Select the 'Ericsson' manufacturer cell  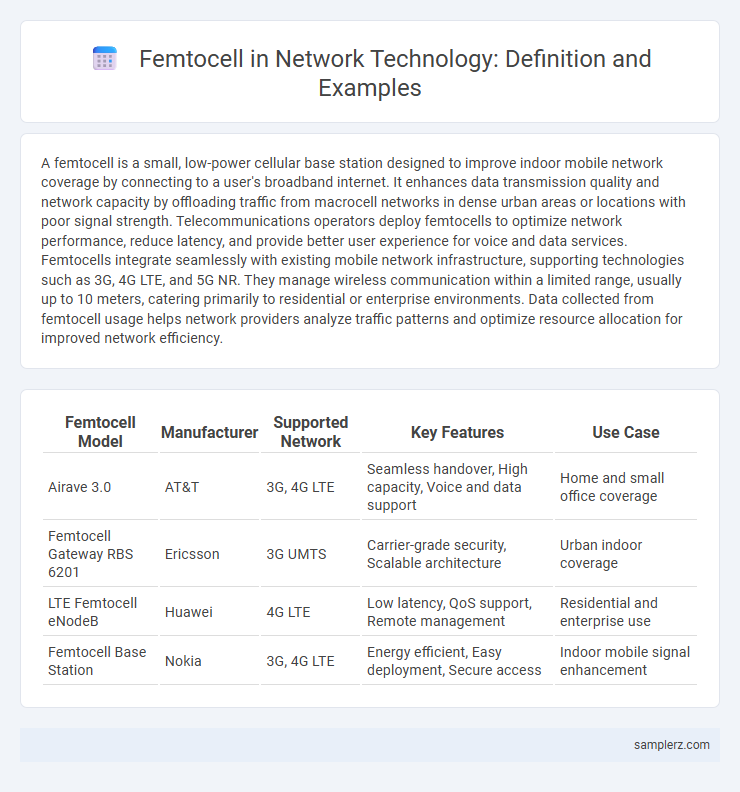click(x=209, y=554)
